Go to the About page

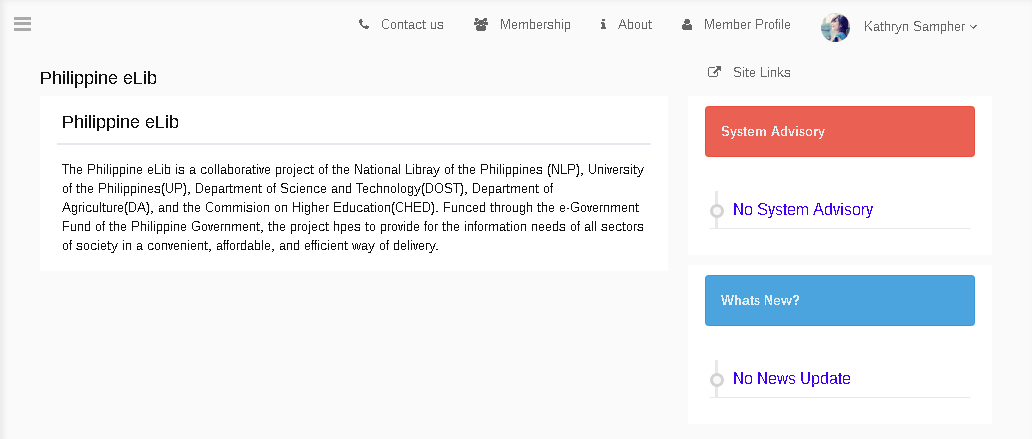click(x=634, y=25)
